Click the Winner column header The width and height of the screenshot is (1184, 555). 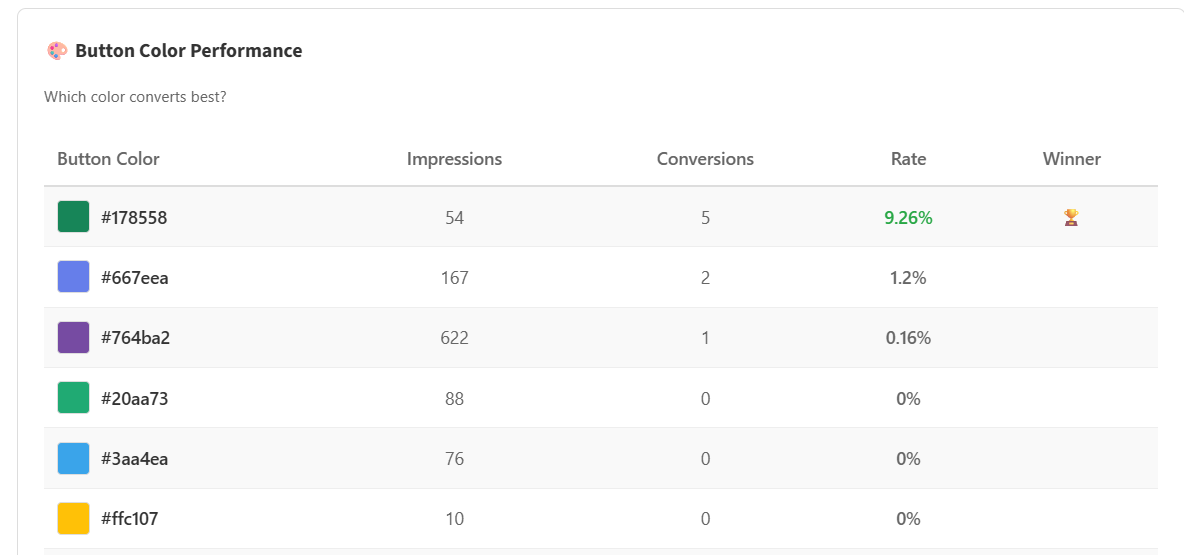click(x=1071, y=159)
